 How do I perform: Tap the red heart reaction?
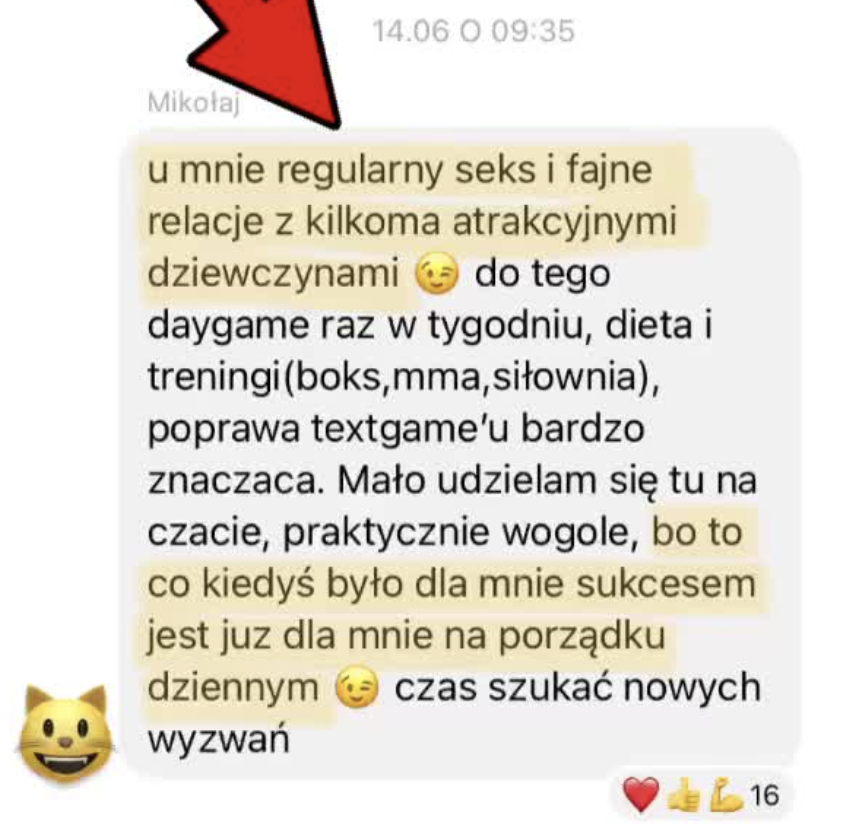tap(641, 794)
